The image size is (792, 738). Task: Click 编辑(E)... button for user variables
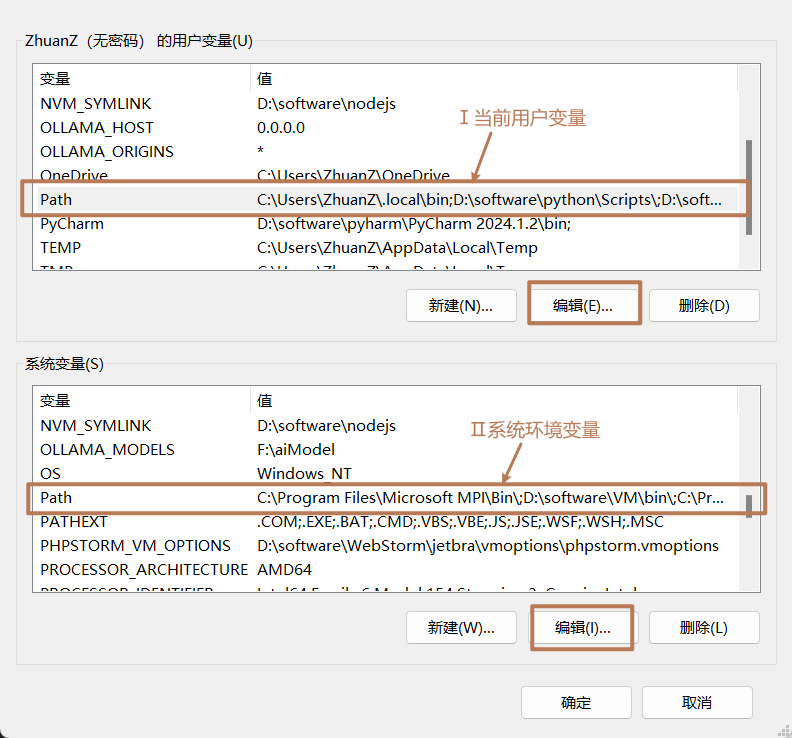582,306
